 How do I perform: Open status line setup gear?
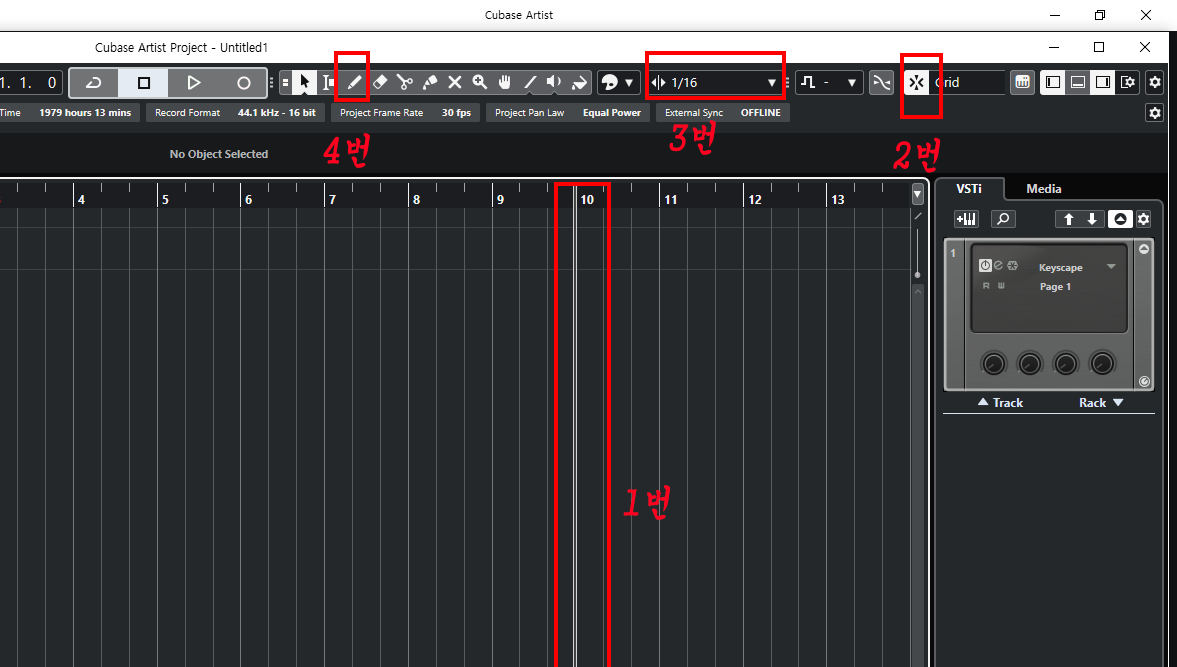coord(1155,113)
